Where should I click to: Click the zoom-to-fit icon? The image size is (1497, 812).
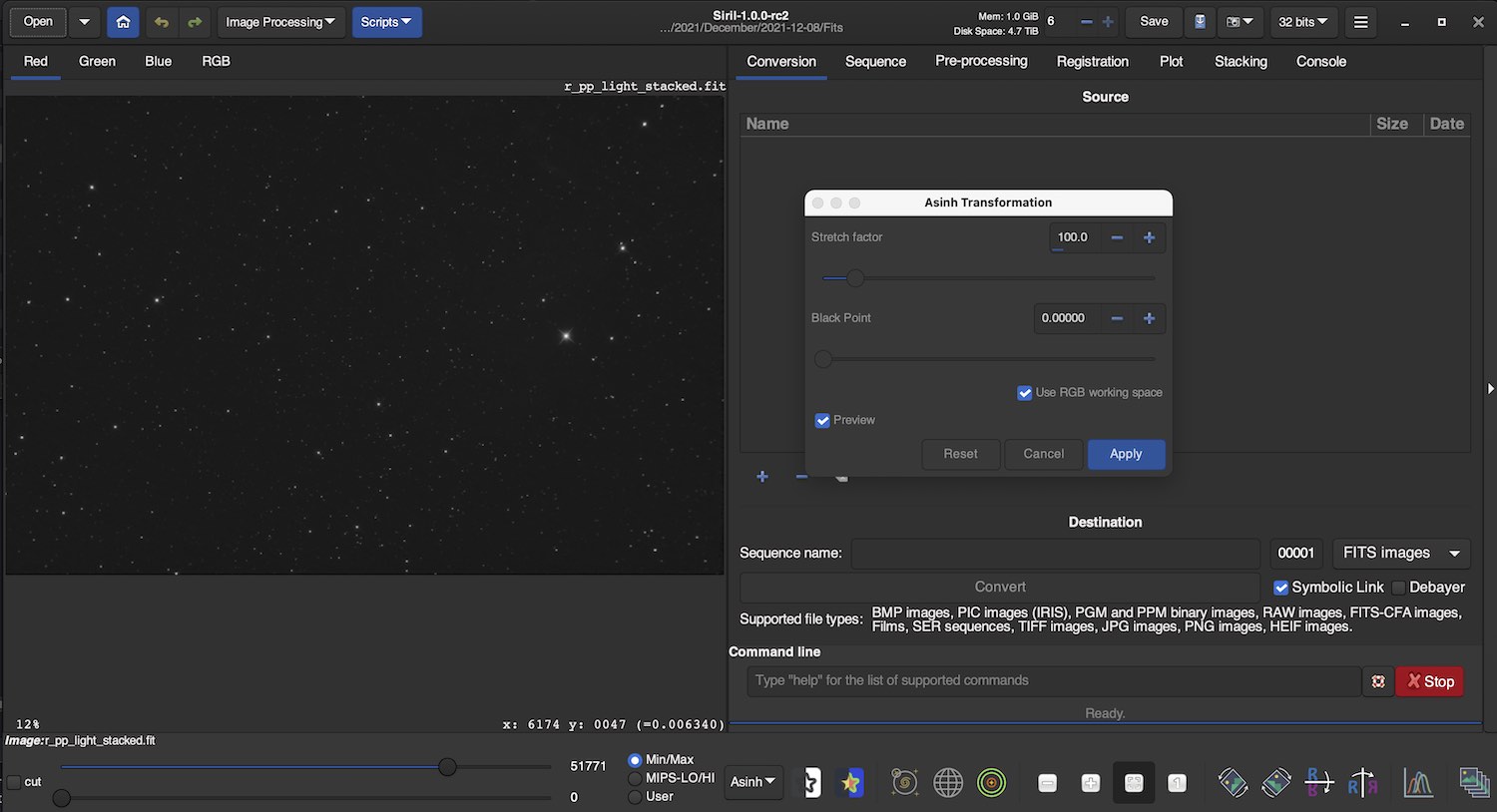1134,783
